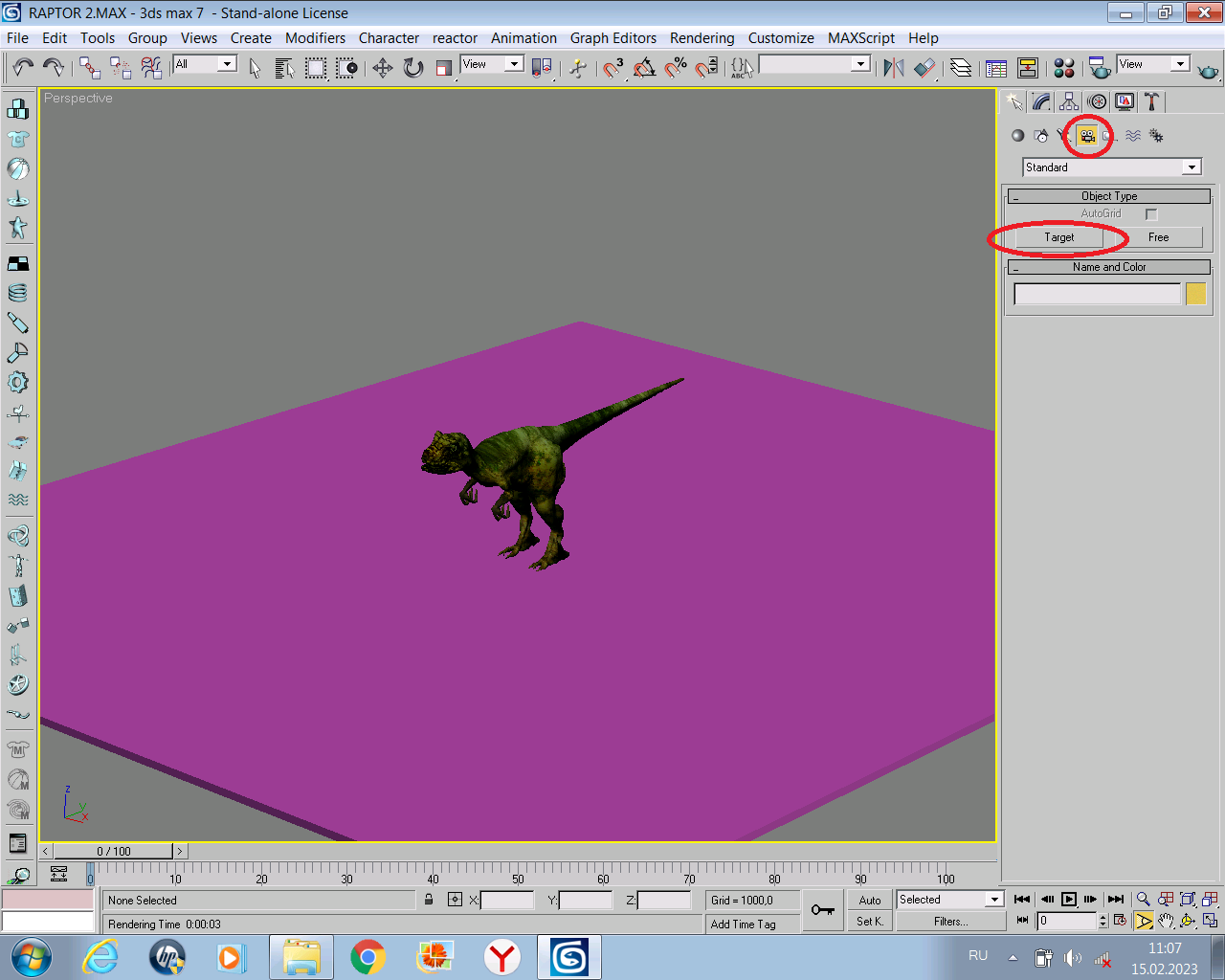The height and width of the screenshot is (980, 1225).
Task: Open the Schematic View icon
Action: [1028, 67]
